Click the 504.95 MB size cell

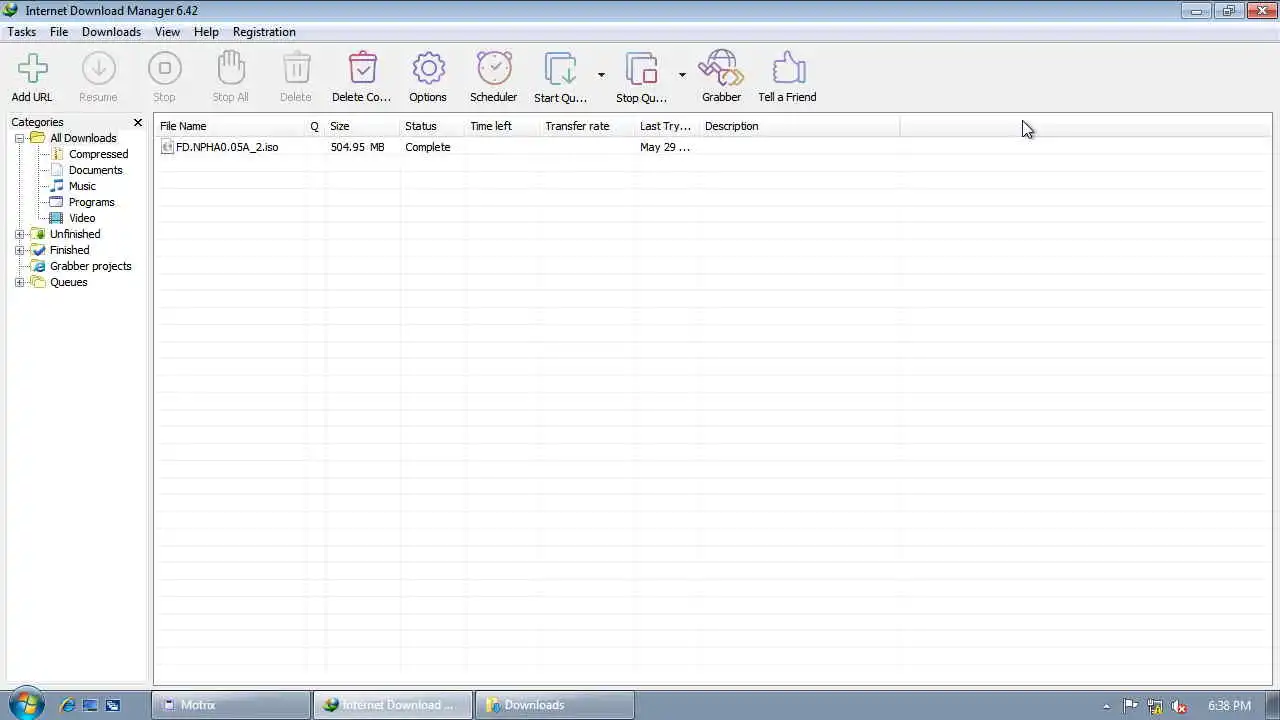(x=357, y=147)
